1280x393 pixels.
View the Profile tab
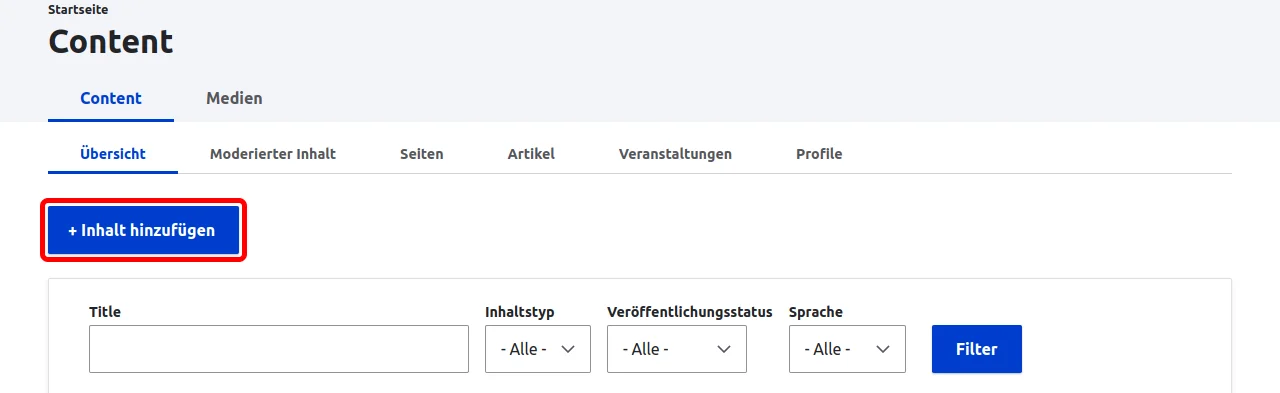[819, 154]
